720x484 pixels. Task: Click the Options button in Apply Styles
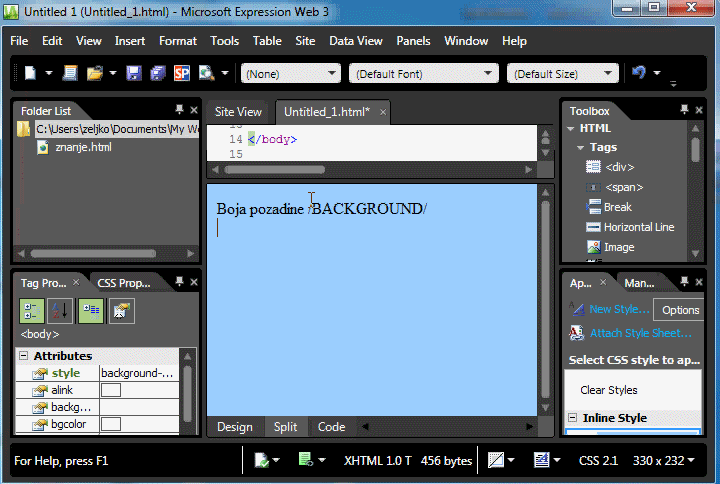(680, 310)
